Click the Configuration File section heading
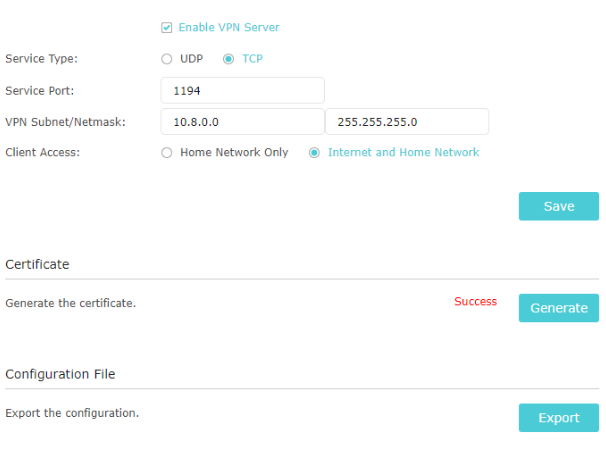 (x=60, y=374)
